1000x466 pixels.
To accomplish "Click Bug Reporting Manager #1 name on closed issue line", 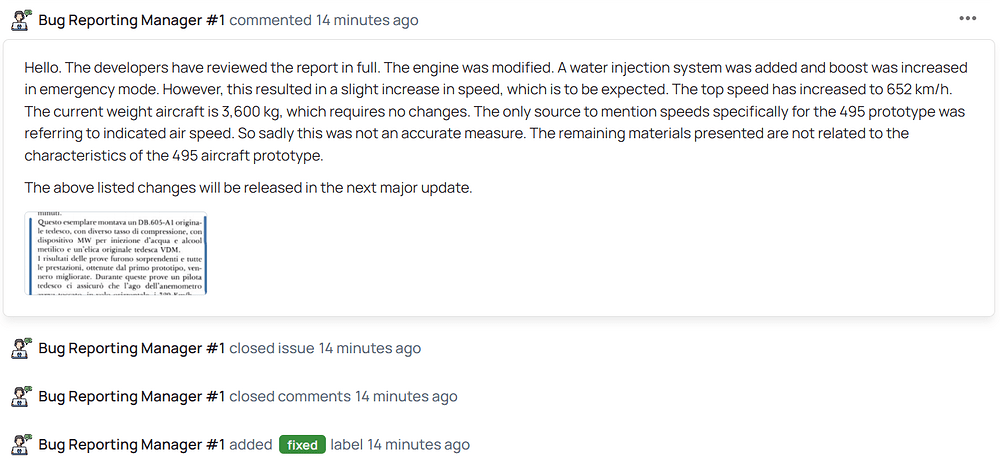I will [x=131, y=348].
